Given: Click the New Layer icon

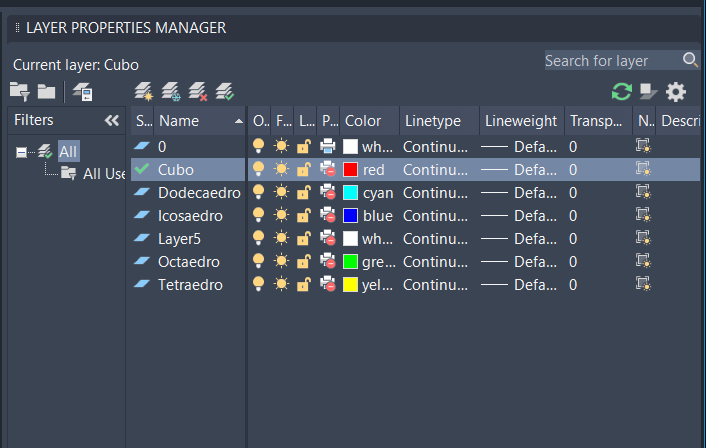Looking at the screenshot, I should (144, 92).
